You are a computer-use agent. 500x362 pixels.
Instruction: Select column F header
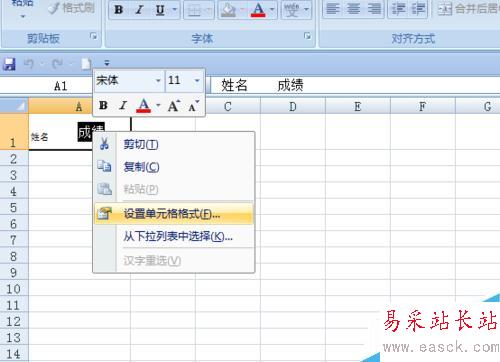click(x=423, y=107)
